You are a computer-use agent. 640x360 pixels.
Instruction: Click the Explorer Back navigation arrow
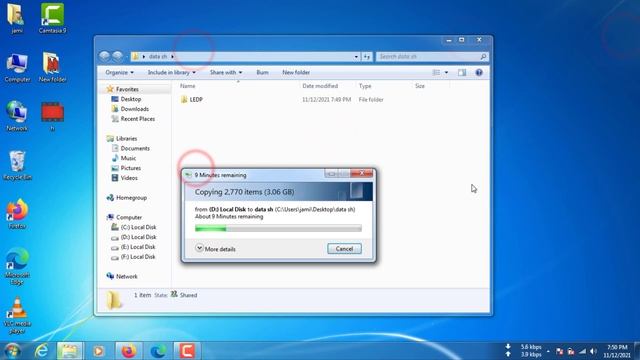(104, 56)
